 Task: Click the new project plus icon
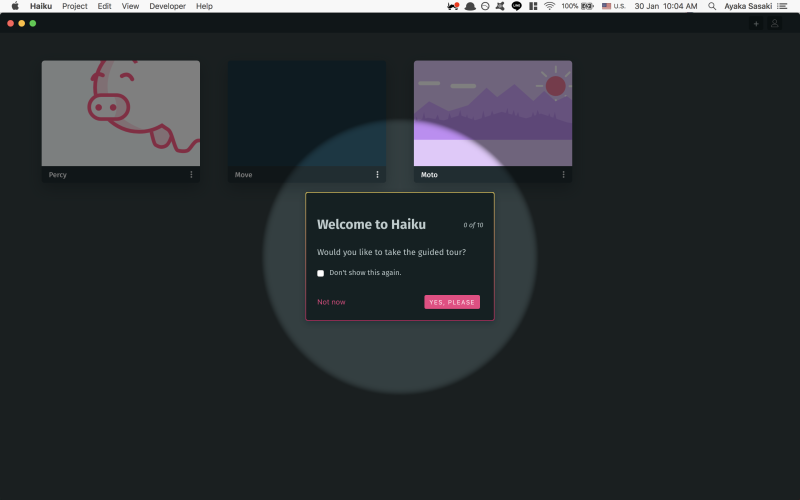pyautogui.click(x=756, y=23)
